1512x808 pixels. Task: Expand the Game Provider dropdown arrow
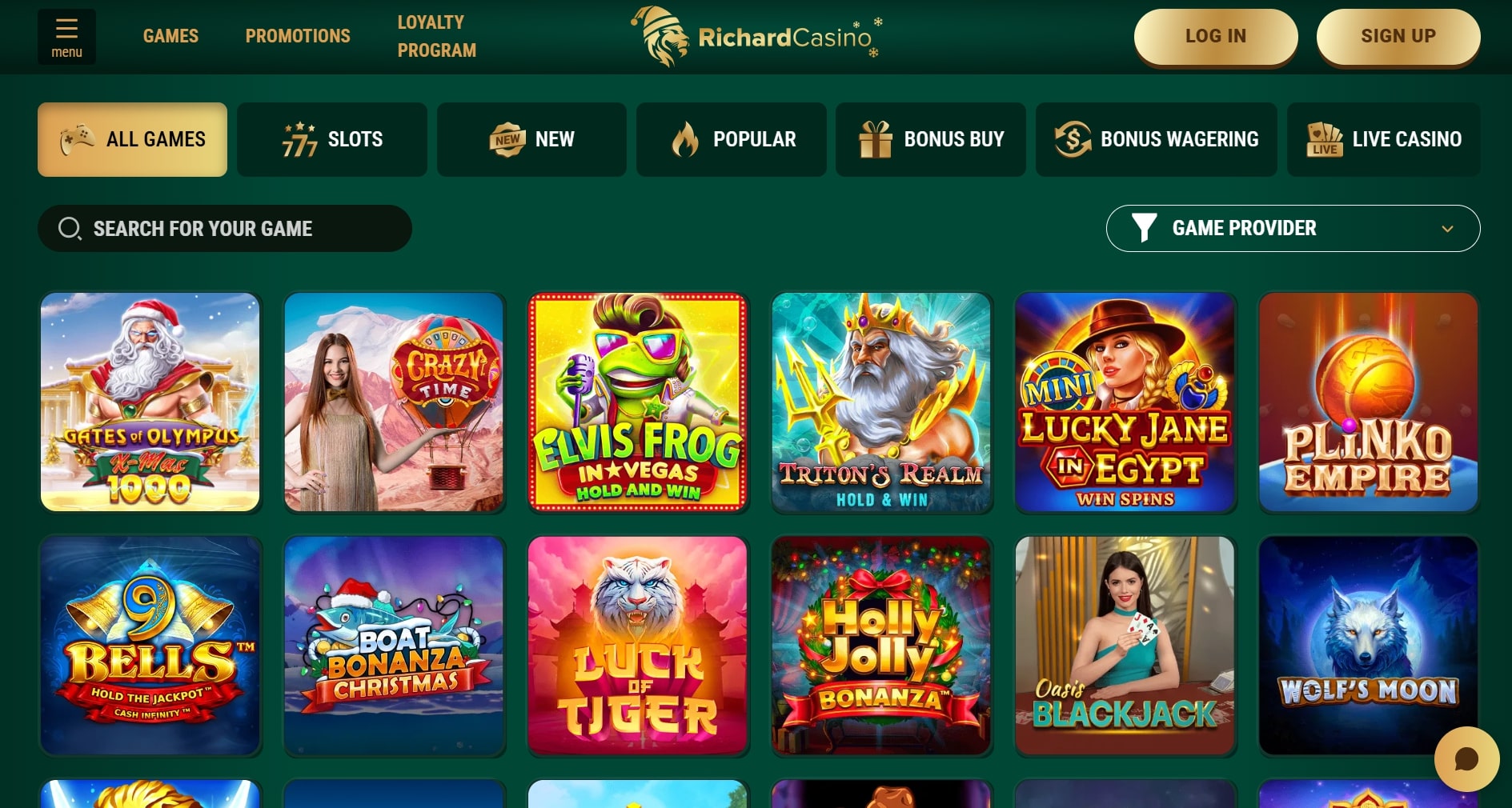point(1447,229)
